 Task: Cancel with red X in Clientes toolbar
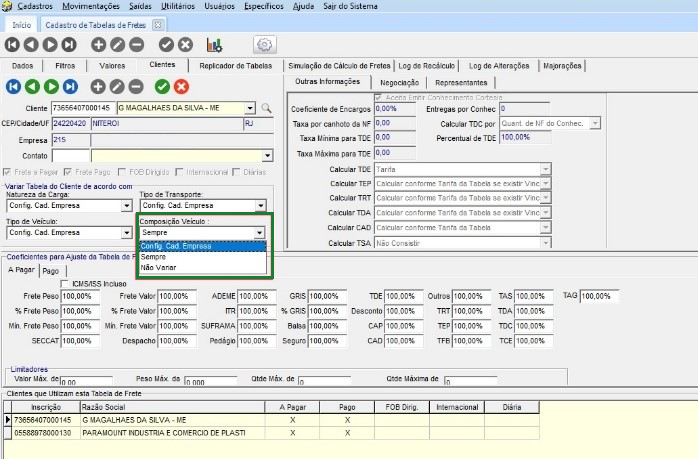[x=181, y=86]
